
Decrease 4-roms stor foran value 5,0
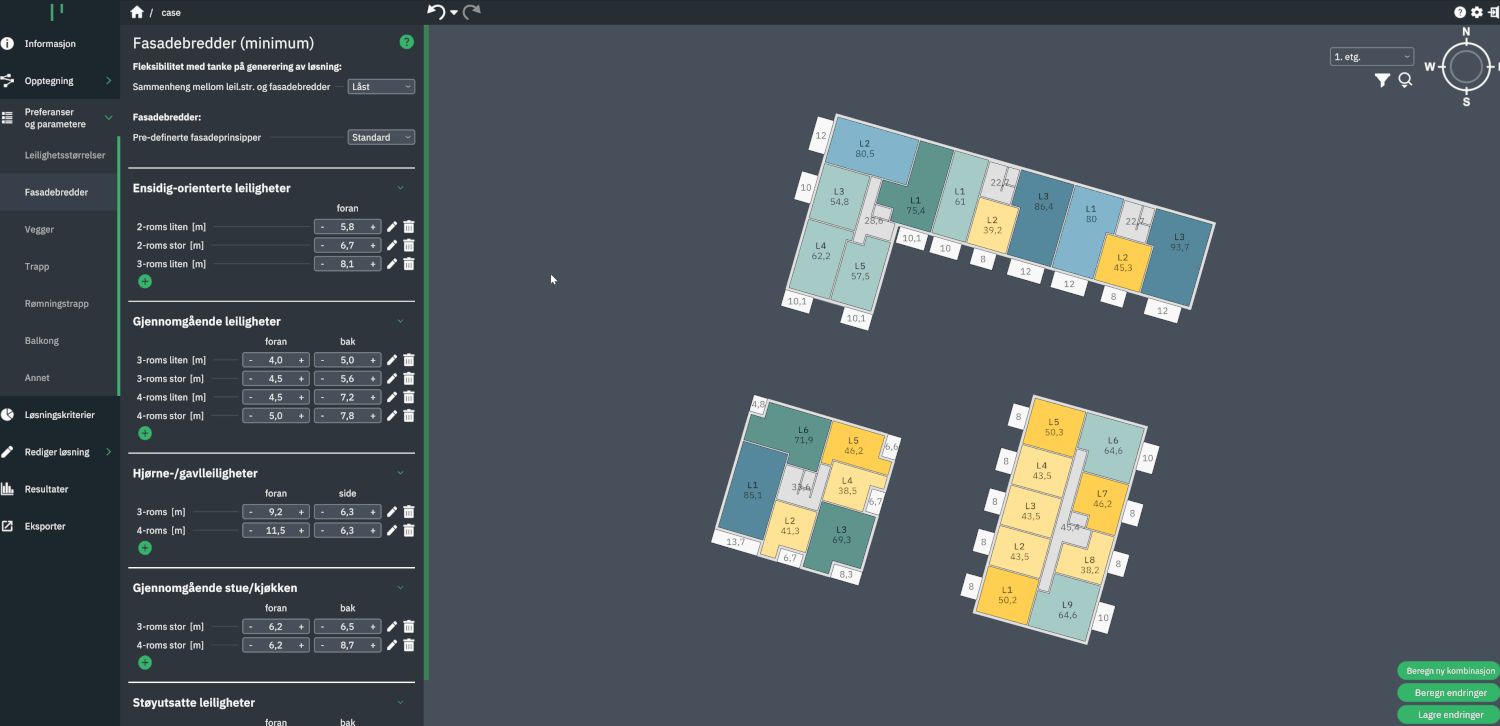tap(250, 416)
